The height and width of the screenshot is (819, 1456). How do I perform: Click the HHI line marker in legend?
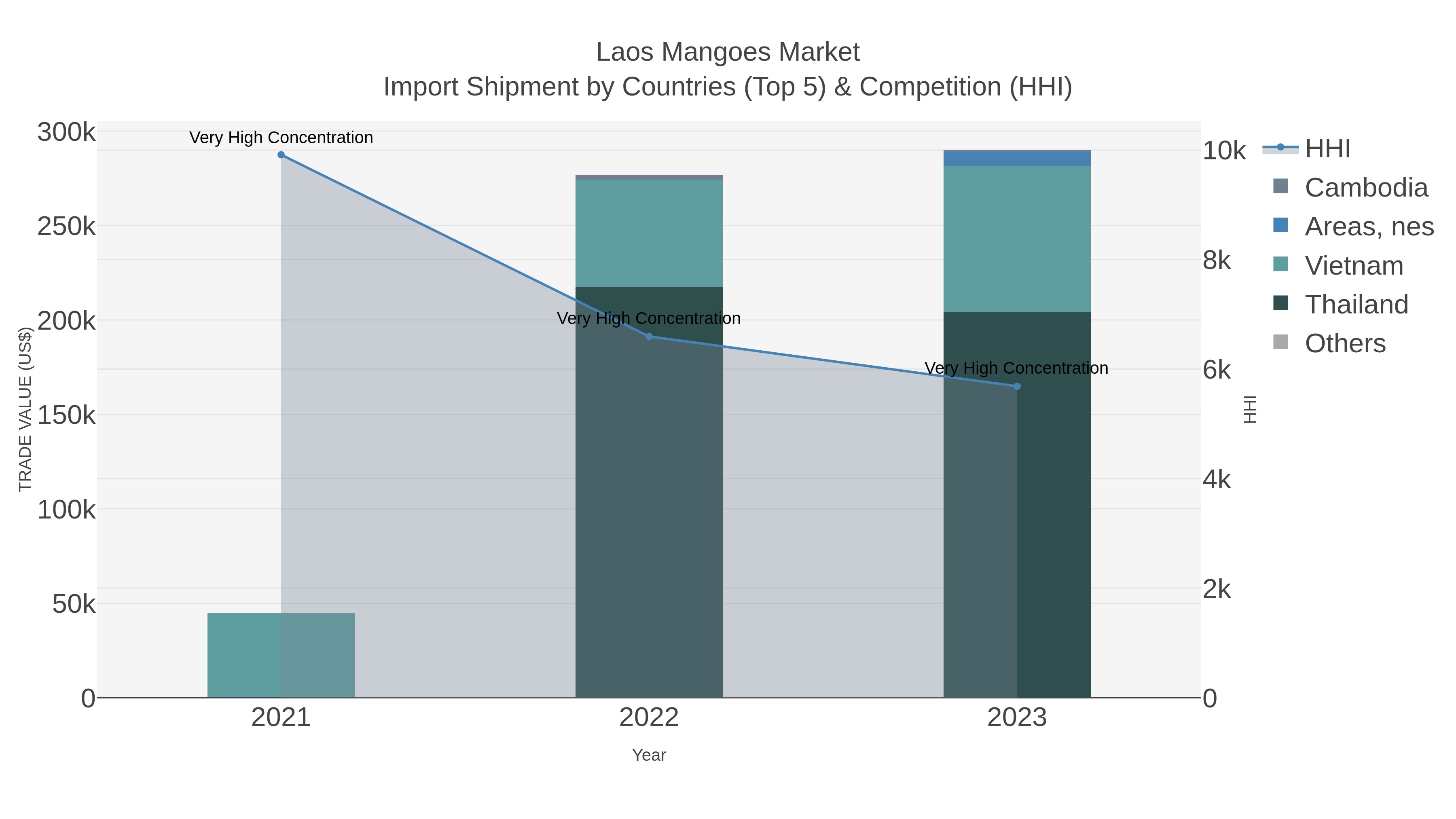pyautogui.click(x=1281, y=148)
